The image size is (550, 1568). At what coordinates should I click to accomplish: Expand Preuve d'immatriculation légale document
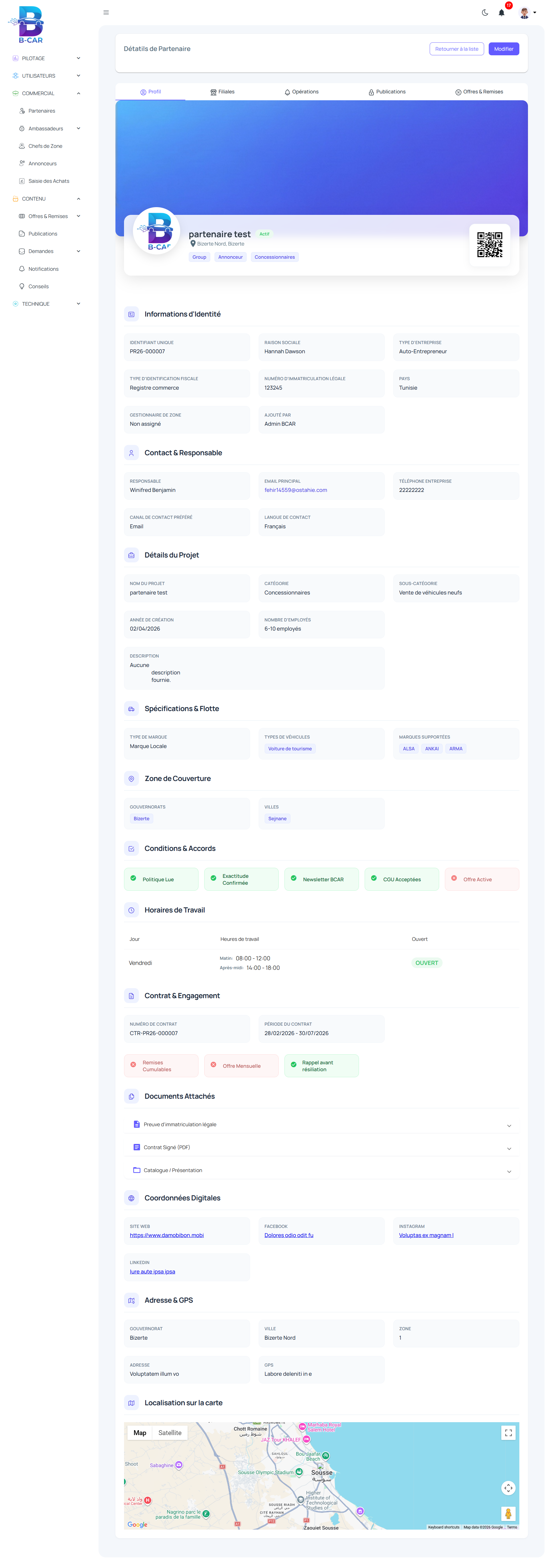coord(322,1125)
